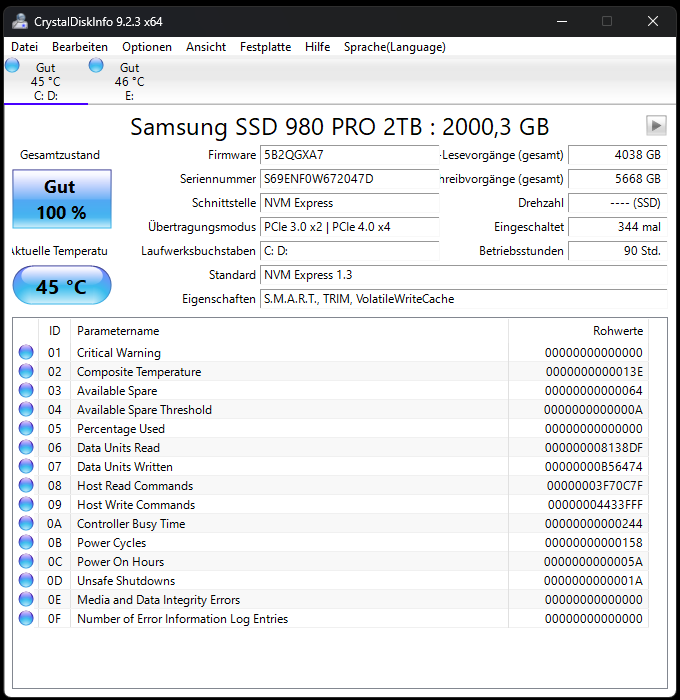Click the Eingeschaltet value 344 mal
The width and height of the screenshot is (680, 700).
(x=617, y=227)
